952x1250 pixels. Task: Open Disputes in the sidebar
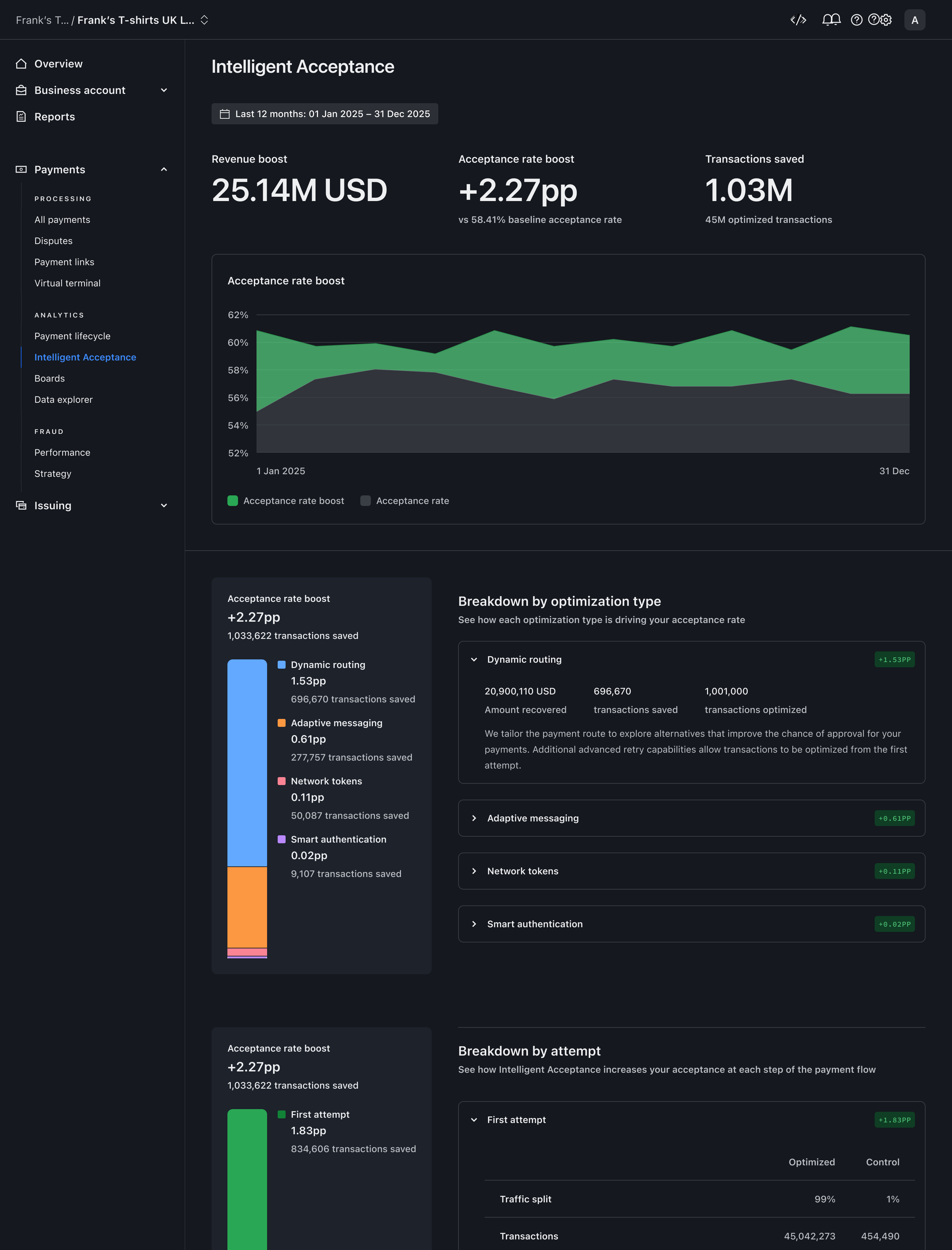click(53, 241)
